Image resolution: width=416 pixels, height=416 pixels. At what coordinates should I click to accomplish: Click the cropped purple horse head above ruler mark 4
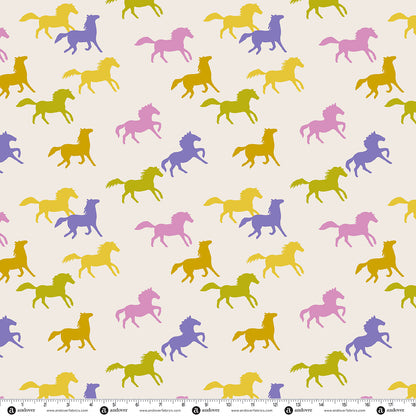click(91, 391)
